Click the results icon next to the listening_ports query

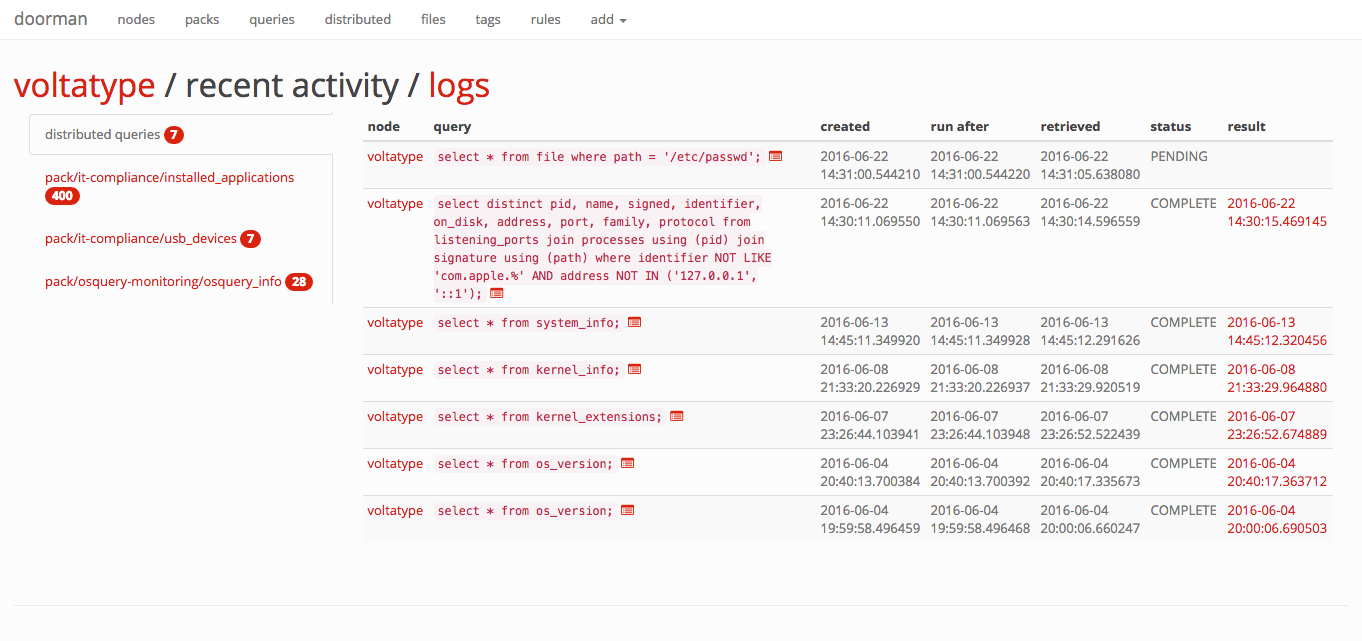[497, 293]
